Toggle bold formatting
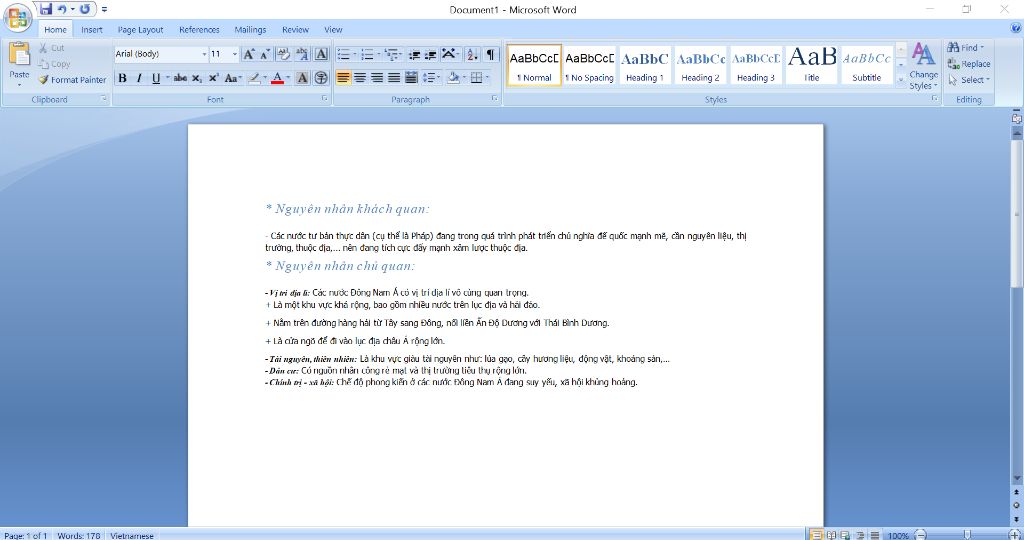Viewport: 1024px width, 540px height. tap(122, 78)
